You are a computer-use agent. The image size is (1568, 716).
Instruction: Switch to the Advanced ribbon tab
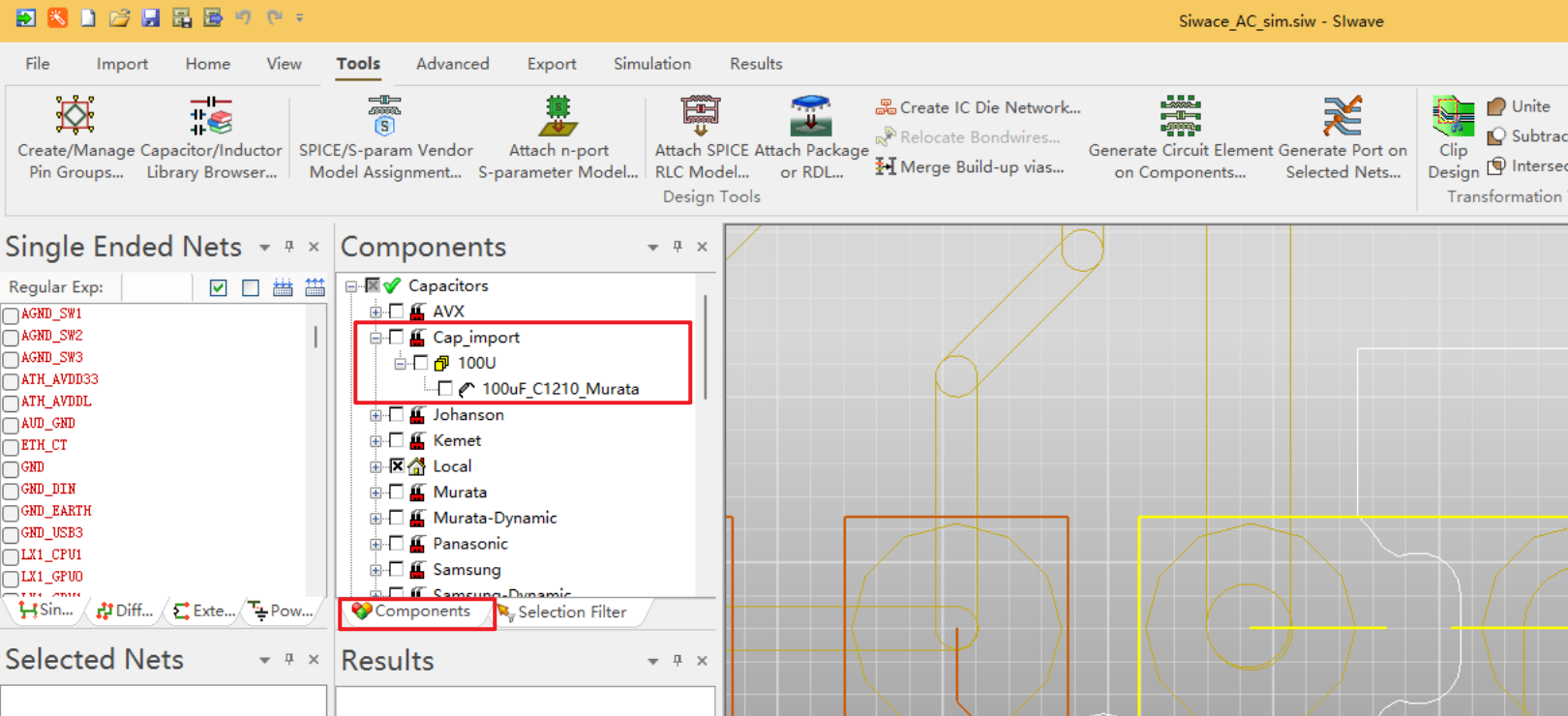tap(453, 64)
